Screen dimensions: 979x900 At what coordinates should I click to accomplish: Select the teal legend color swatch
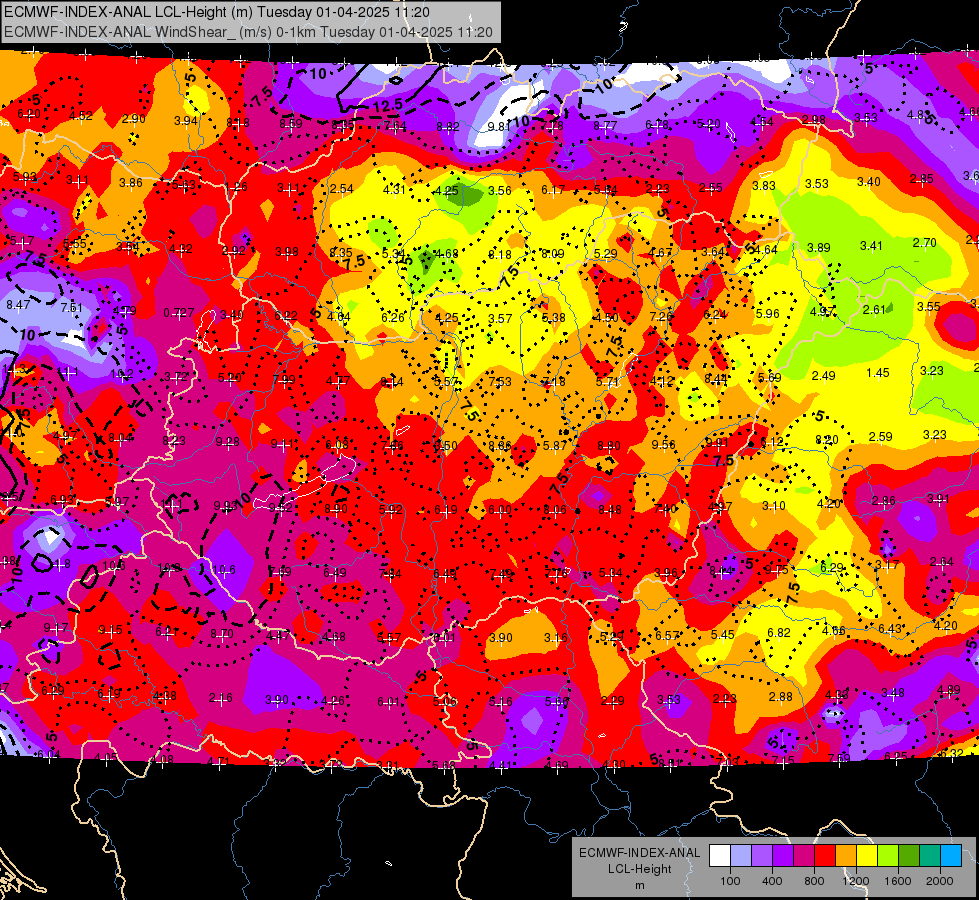click(930, 856)
